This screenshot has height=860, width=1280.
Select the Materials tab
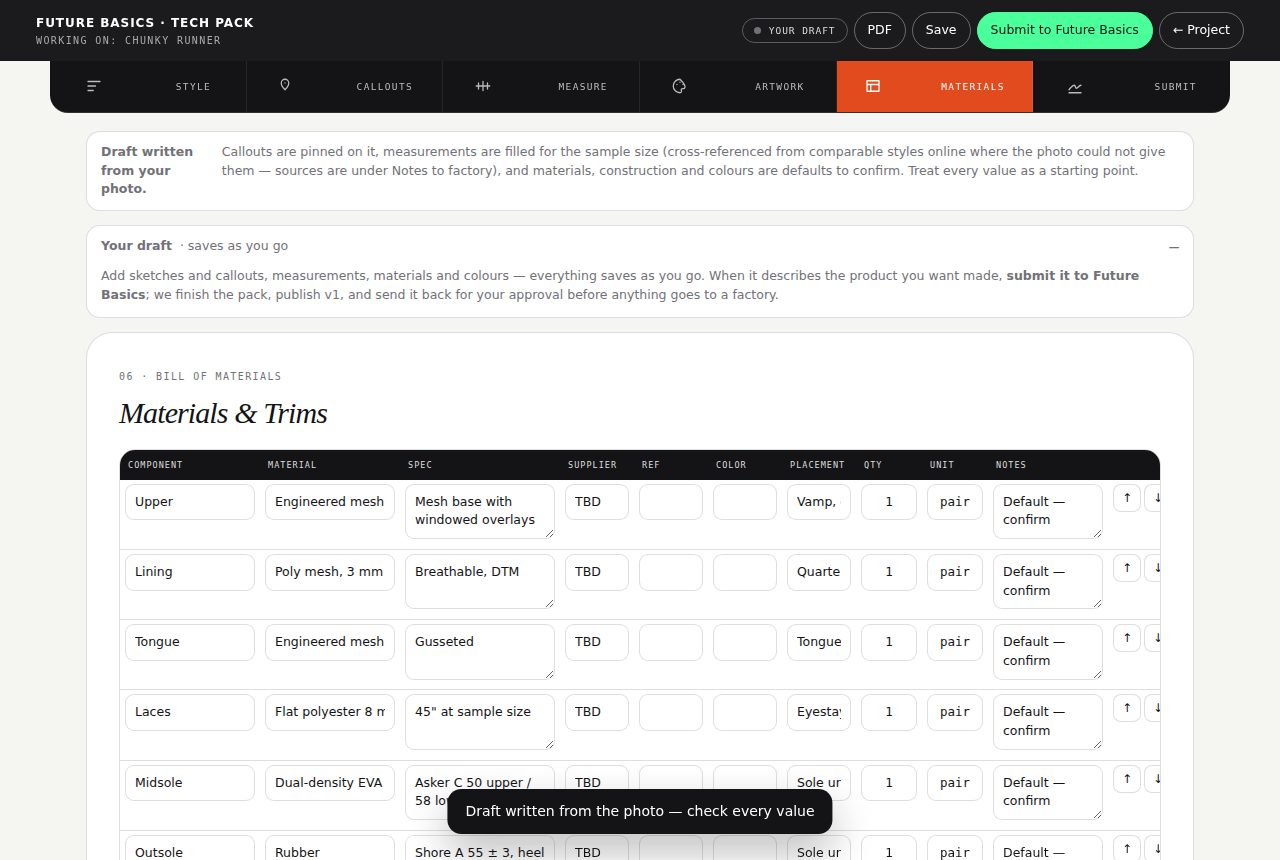pos(935,87)
